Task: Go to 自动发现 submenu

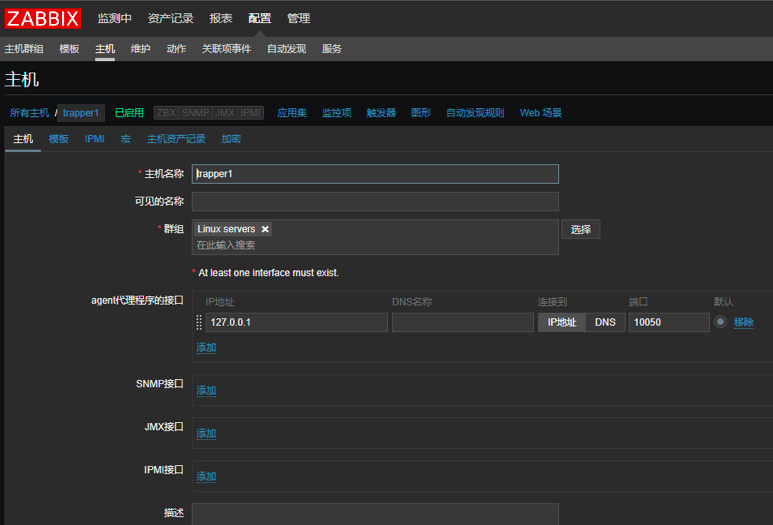Action: point(286,49)
